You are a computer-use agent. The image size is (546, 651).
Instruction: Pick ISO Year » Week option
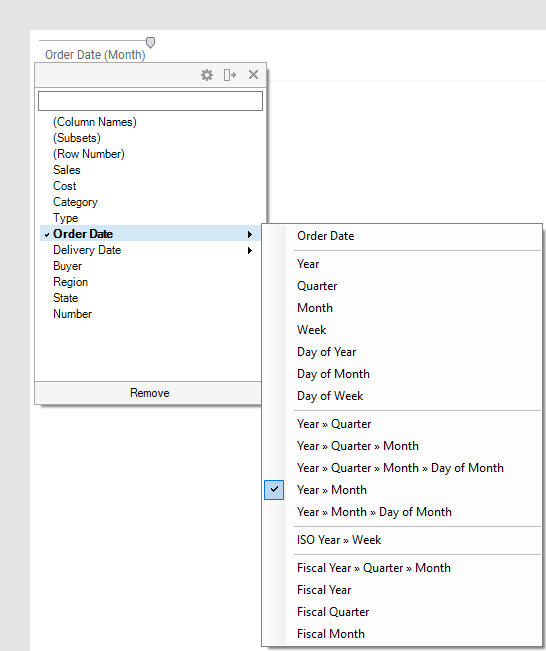pyautogui.click(x=339, y=540)
